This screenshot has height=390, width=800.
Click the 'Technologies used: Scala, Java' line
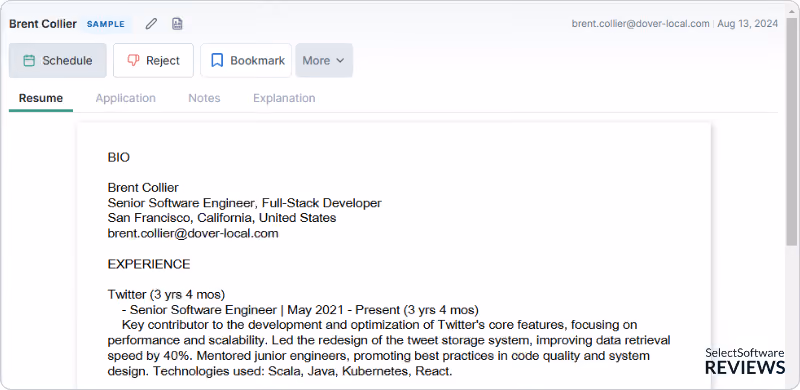pos(280,371)
